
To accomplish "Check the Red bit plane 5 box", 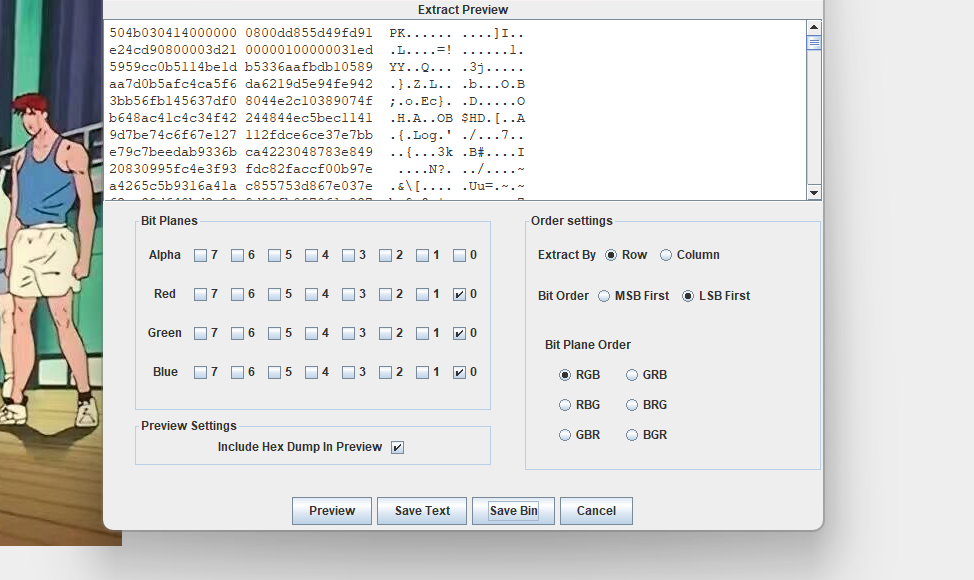I will (274, 294).
